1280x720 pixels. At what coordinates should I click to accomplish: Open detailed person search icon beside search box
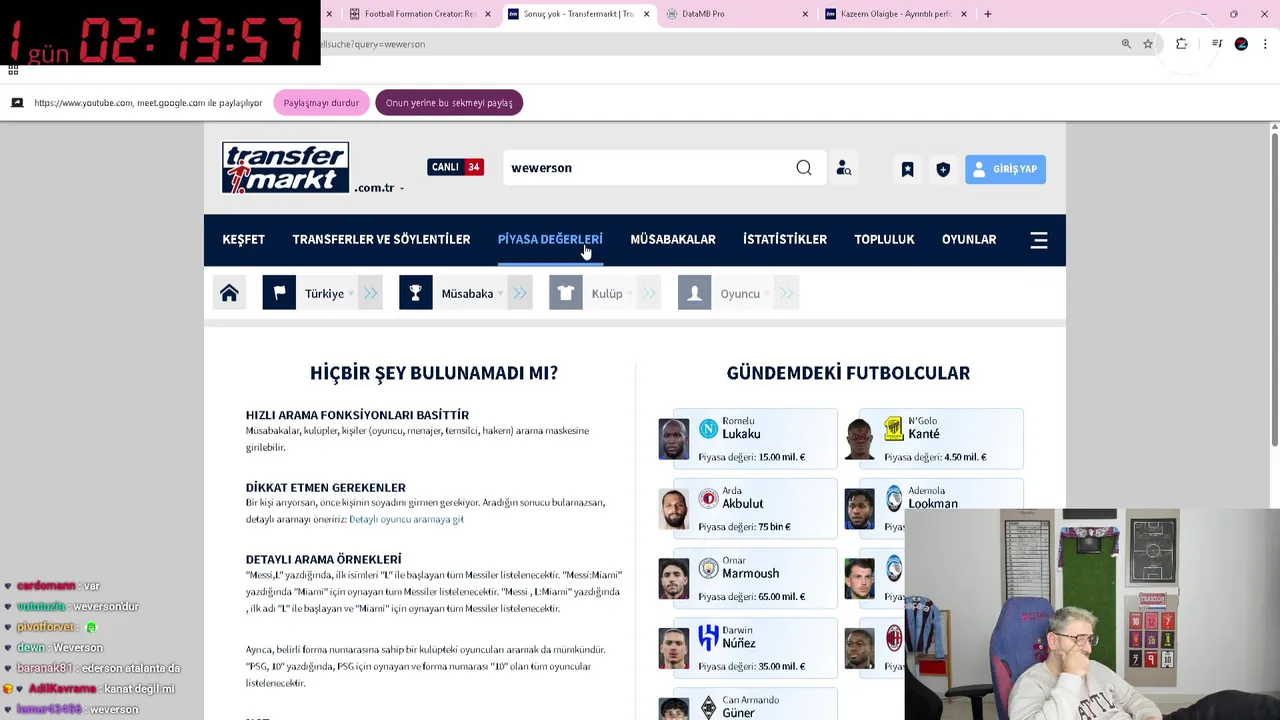coord(844,169)
